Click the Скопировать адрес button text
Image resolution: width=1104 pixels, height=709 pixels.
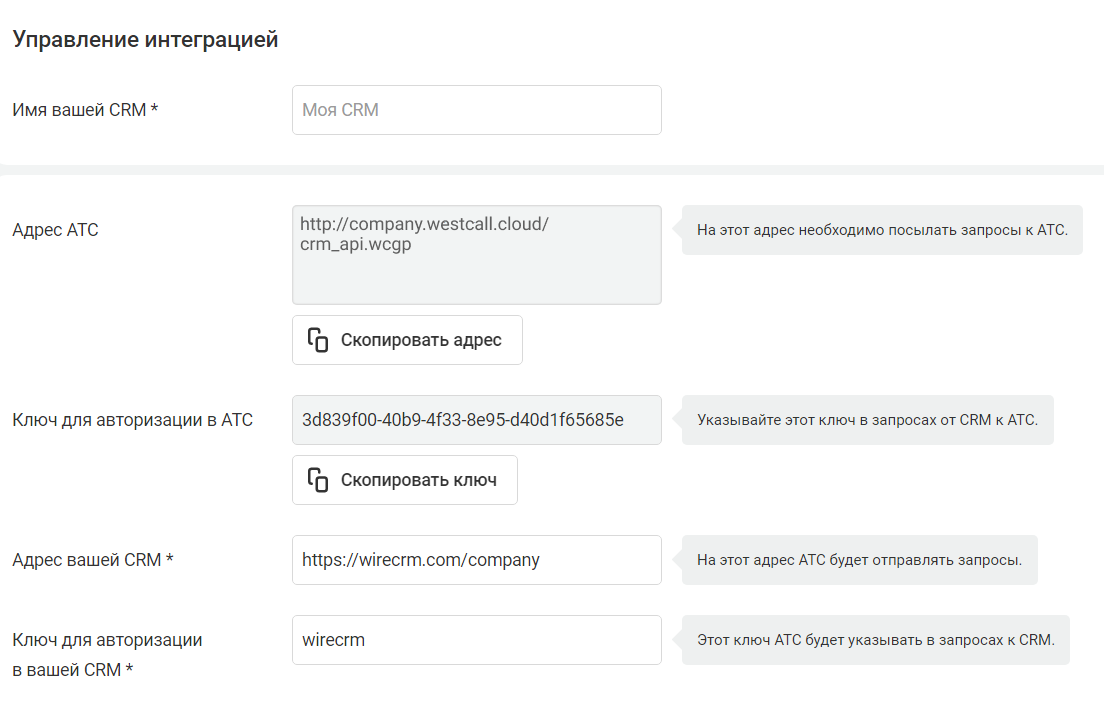(421, 340)
